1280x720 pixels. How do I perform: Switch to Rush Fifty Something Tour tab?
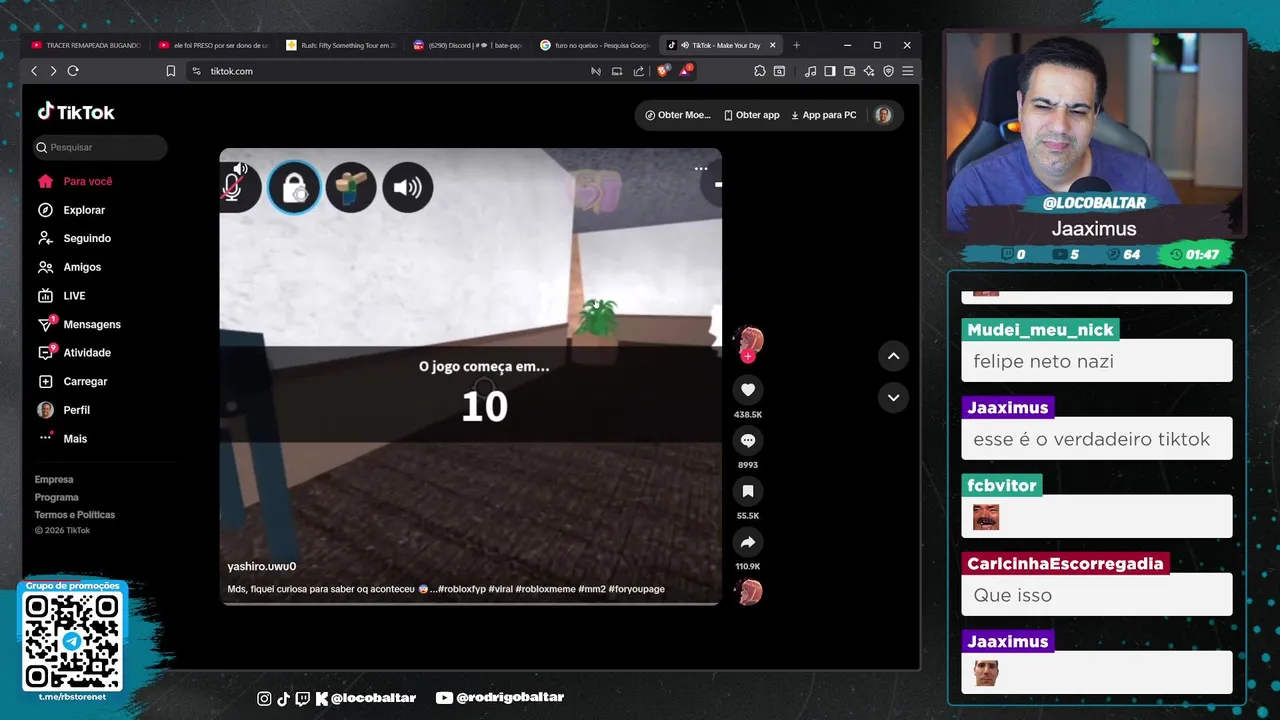pyautogui.click(x=341, y=45)
